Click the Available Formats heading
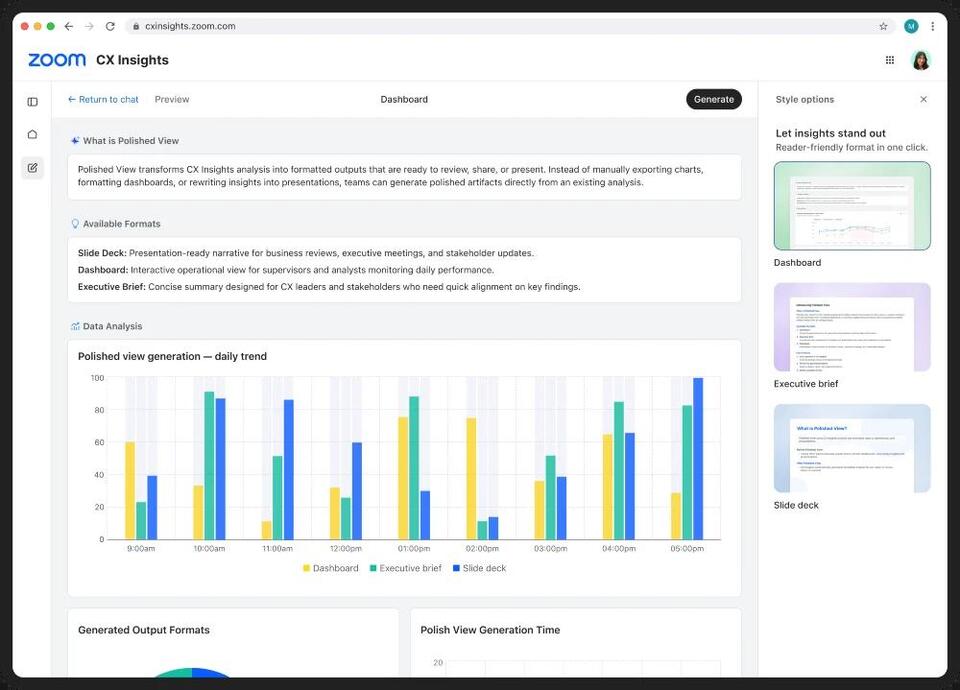960x690 pixels. coord(122,224)
